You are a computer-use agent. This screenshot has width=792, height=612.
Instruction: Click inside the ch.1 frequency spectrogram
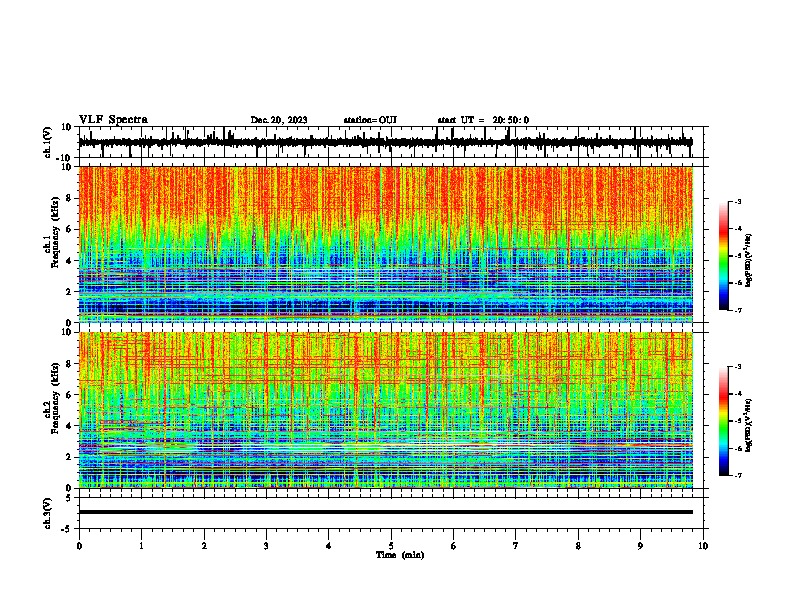coord(386,244)
